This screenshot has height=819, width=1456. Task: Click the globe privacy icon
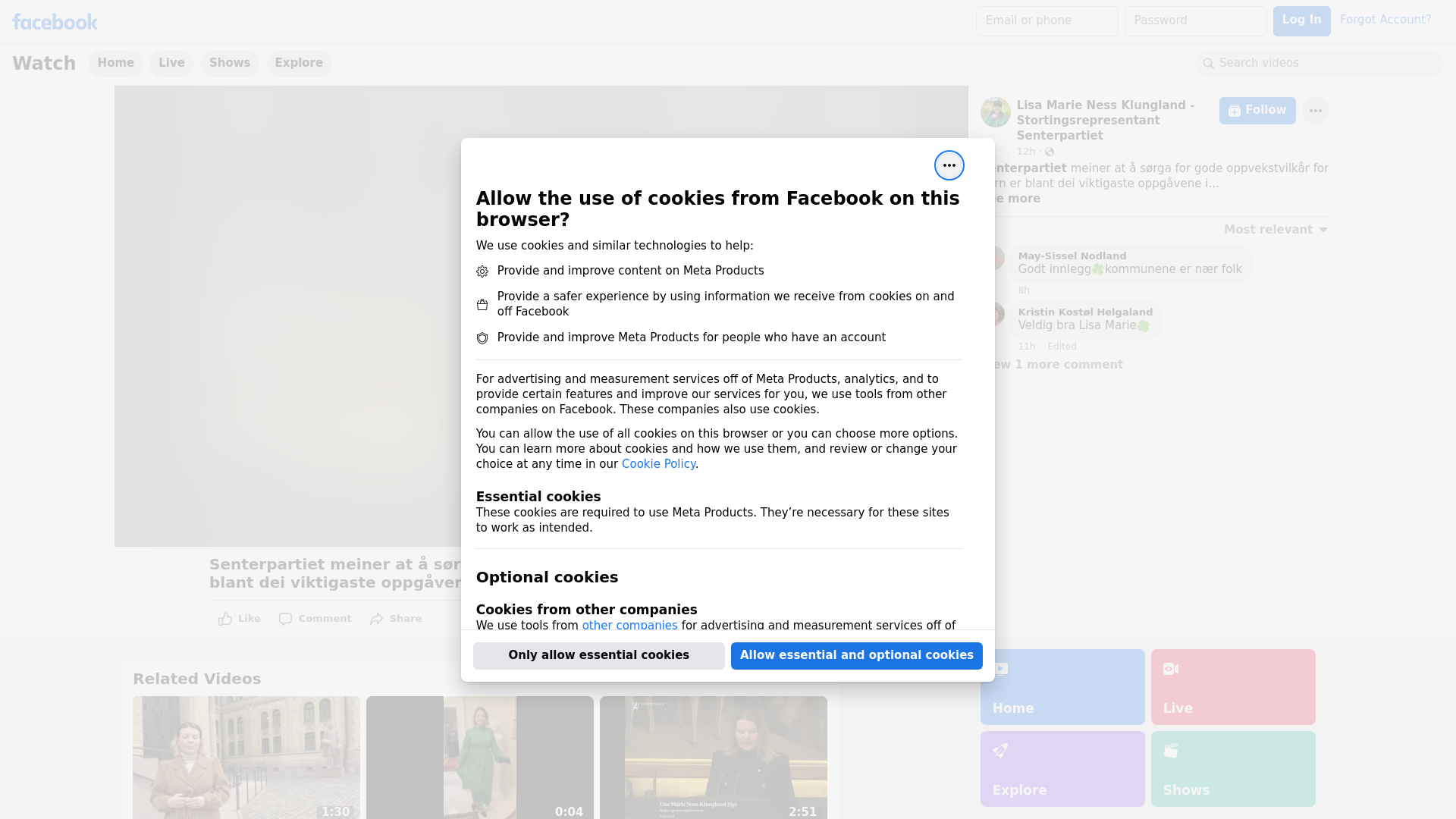(1050, 152)
